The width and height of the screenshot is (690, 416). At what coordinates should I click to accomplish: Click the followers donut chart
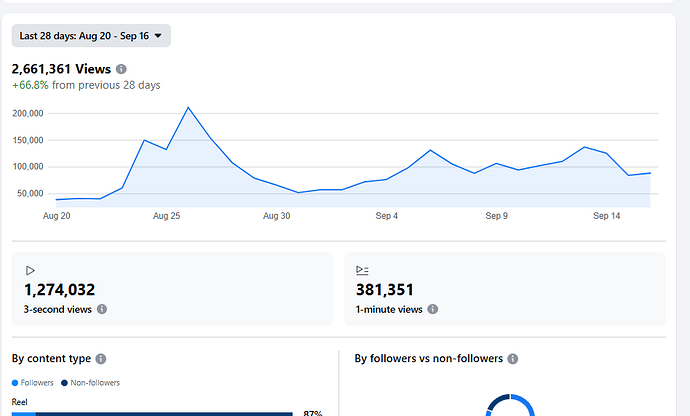[x=512, y=405]
